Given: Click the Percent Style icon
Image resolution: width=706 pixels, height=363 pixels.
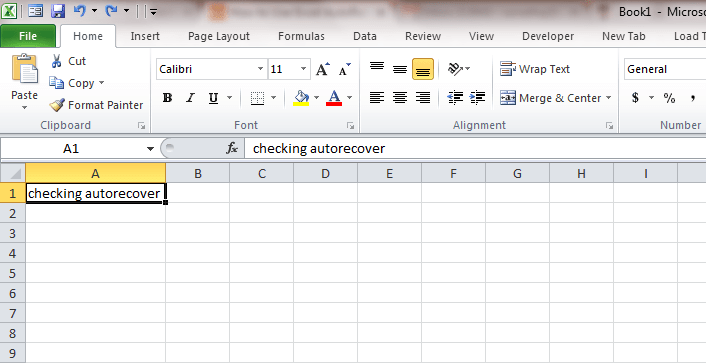Looking at the screenshot, I should [669, 98].
